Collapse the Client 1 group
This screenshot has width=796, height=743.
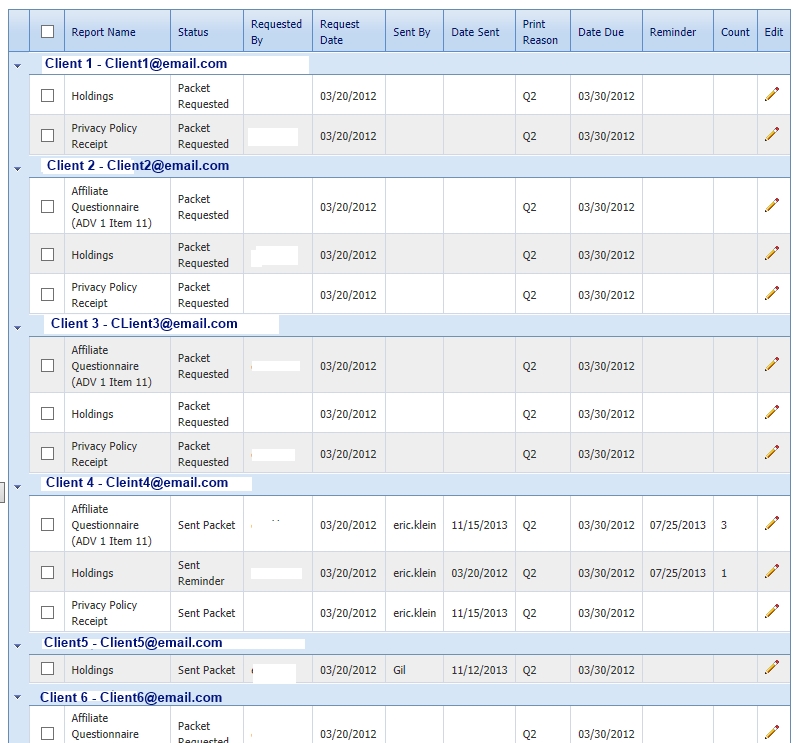pyautogui.click(x=18, y=65)
